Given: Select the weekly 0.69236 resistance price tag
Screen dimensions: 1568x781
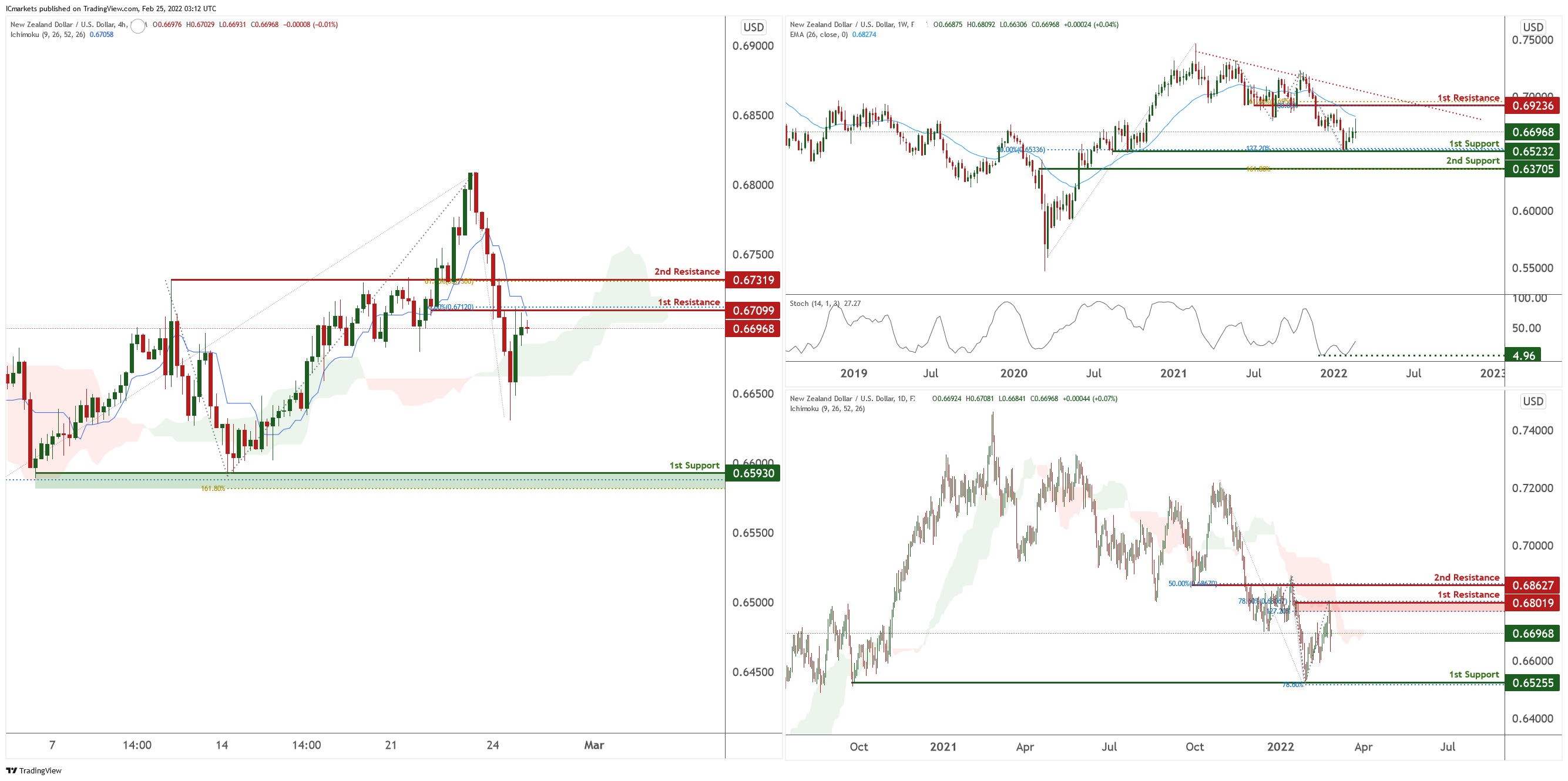Looking at the screenshot, I should 1533,105.
